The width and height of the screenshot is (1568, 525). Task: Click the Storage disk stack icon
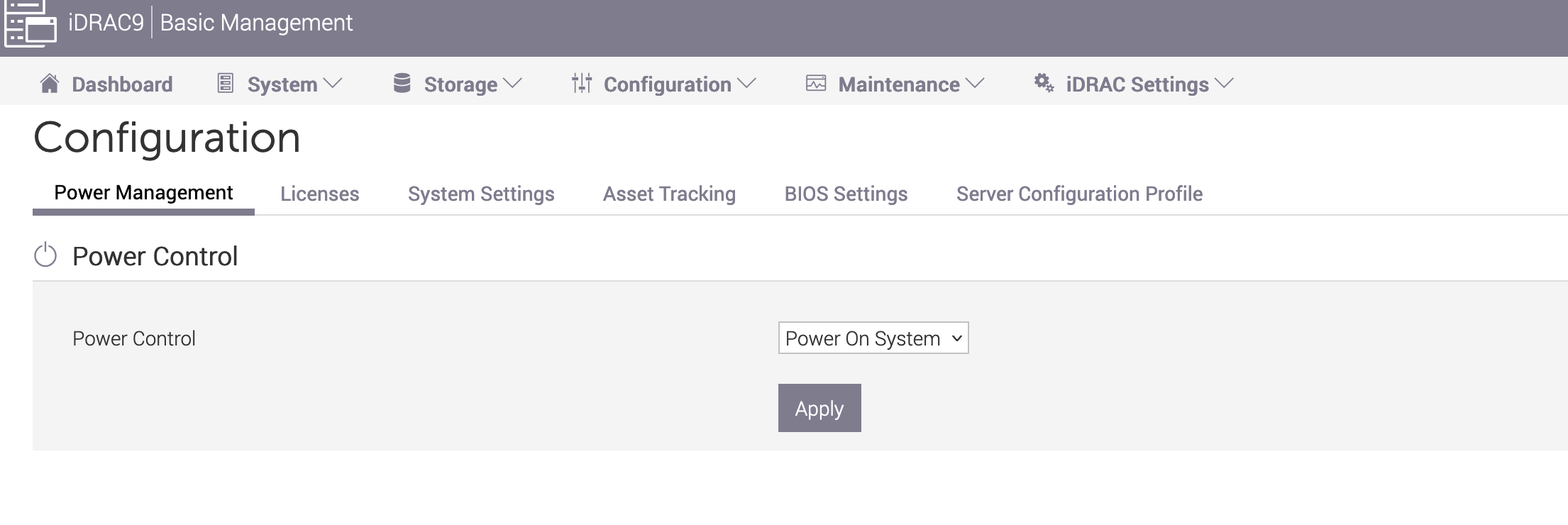(402, 84)
